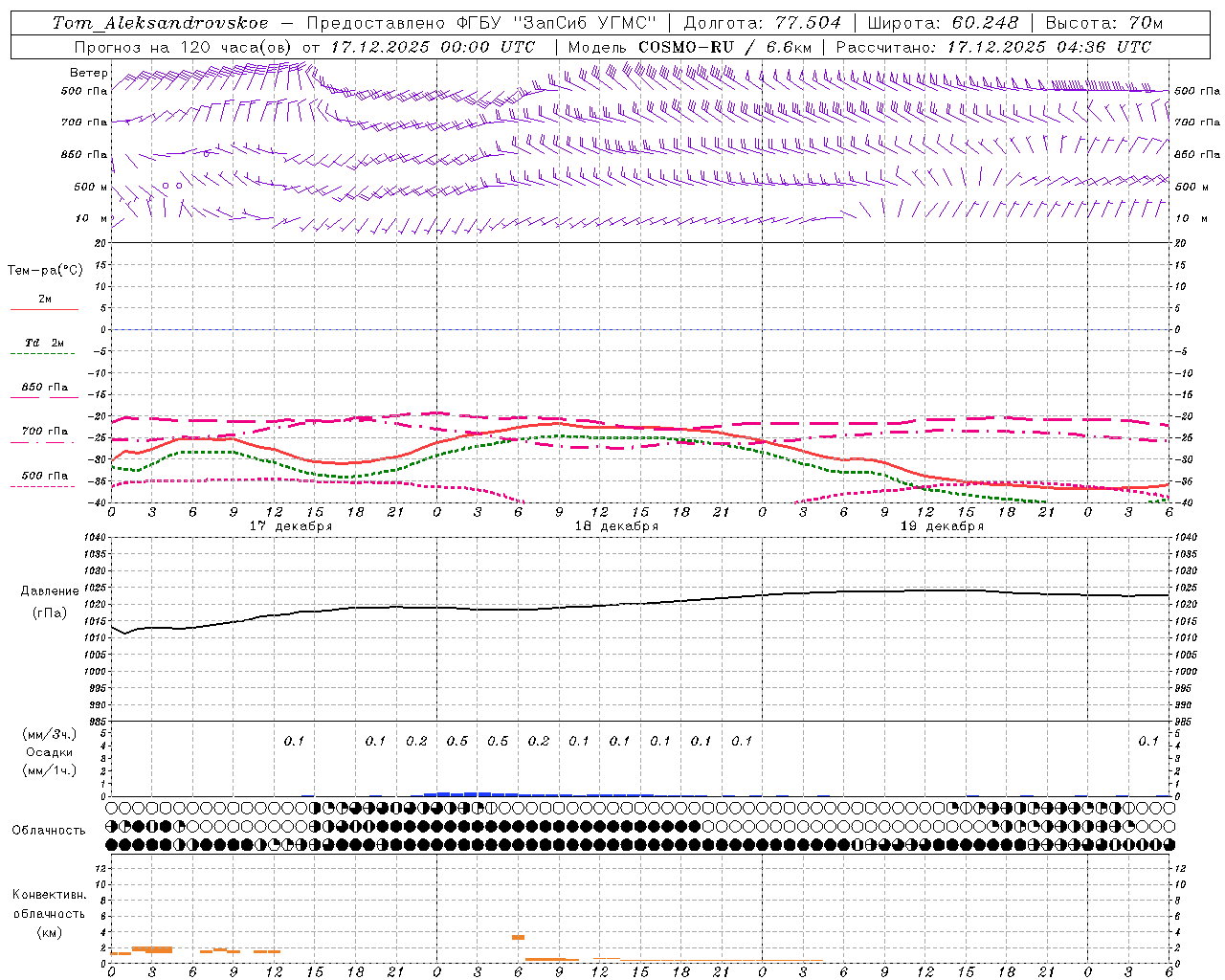Image resolution: width=1225 pixels, height=980 pixels.
Task: Select the Давление panel label
Action: tap(50, 591)
